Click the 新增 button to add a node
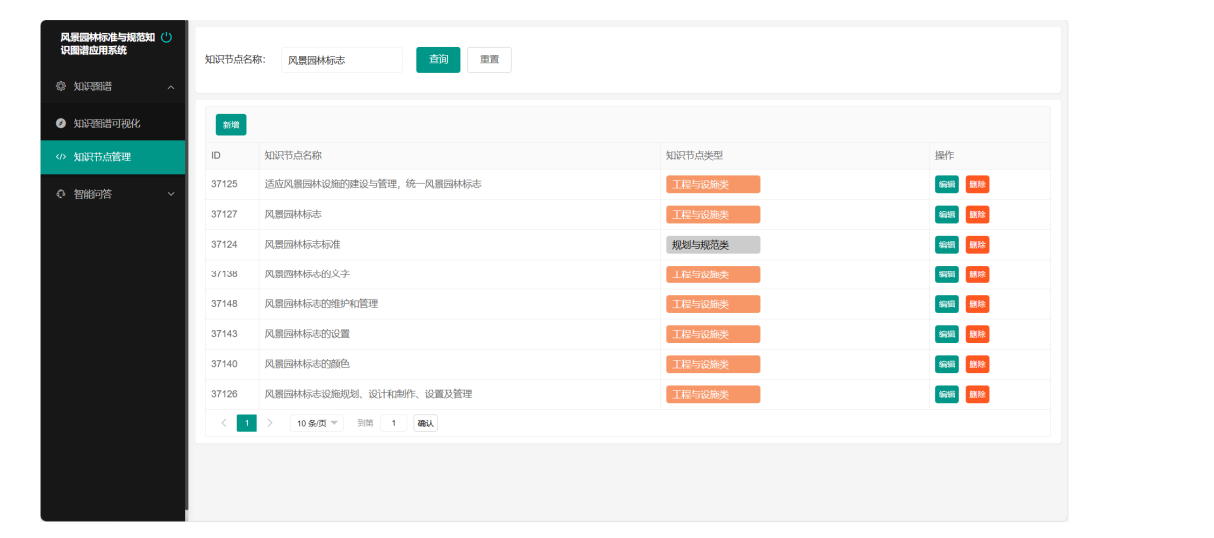 click(231, 125)
